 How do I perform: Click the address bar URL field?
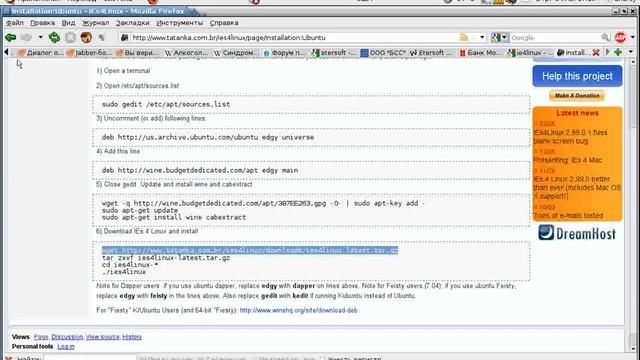point(294,38)
